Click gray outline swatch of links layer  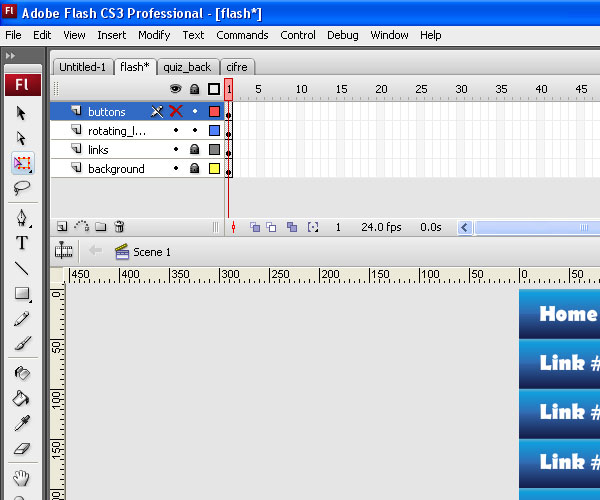point(214,149)
